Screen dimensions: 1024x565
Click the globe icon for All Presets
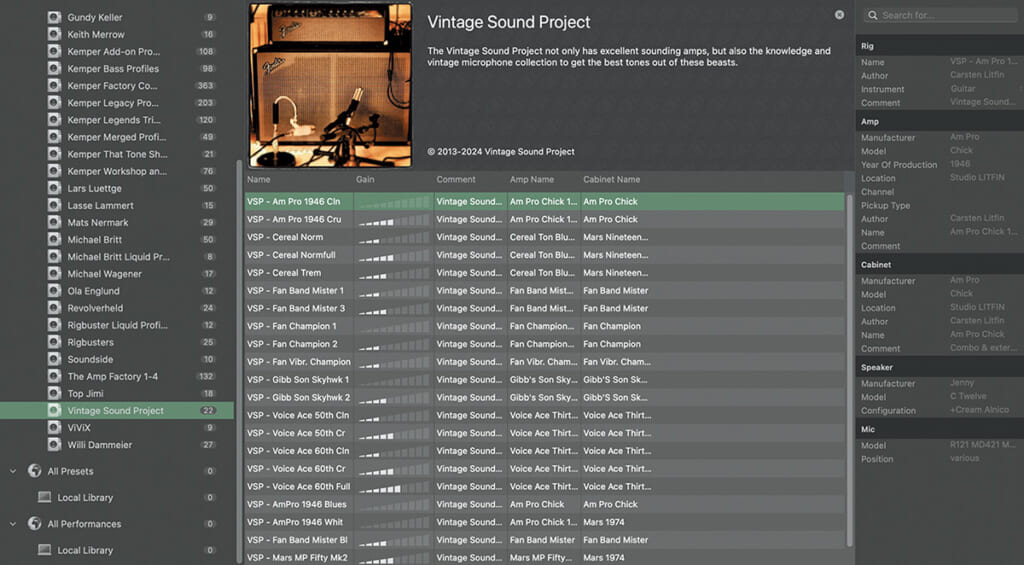point(35,471)
